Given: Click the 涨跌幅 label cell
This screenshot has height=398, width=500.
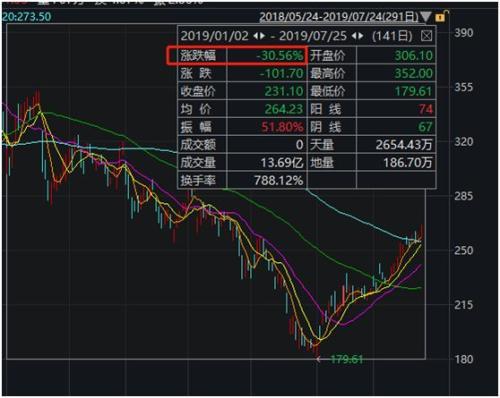Looking at the screenshot, I should coord(202,55).
